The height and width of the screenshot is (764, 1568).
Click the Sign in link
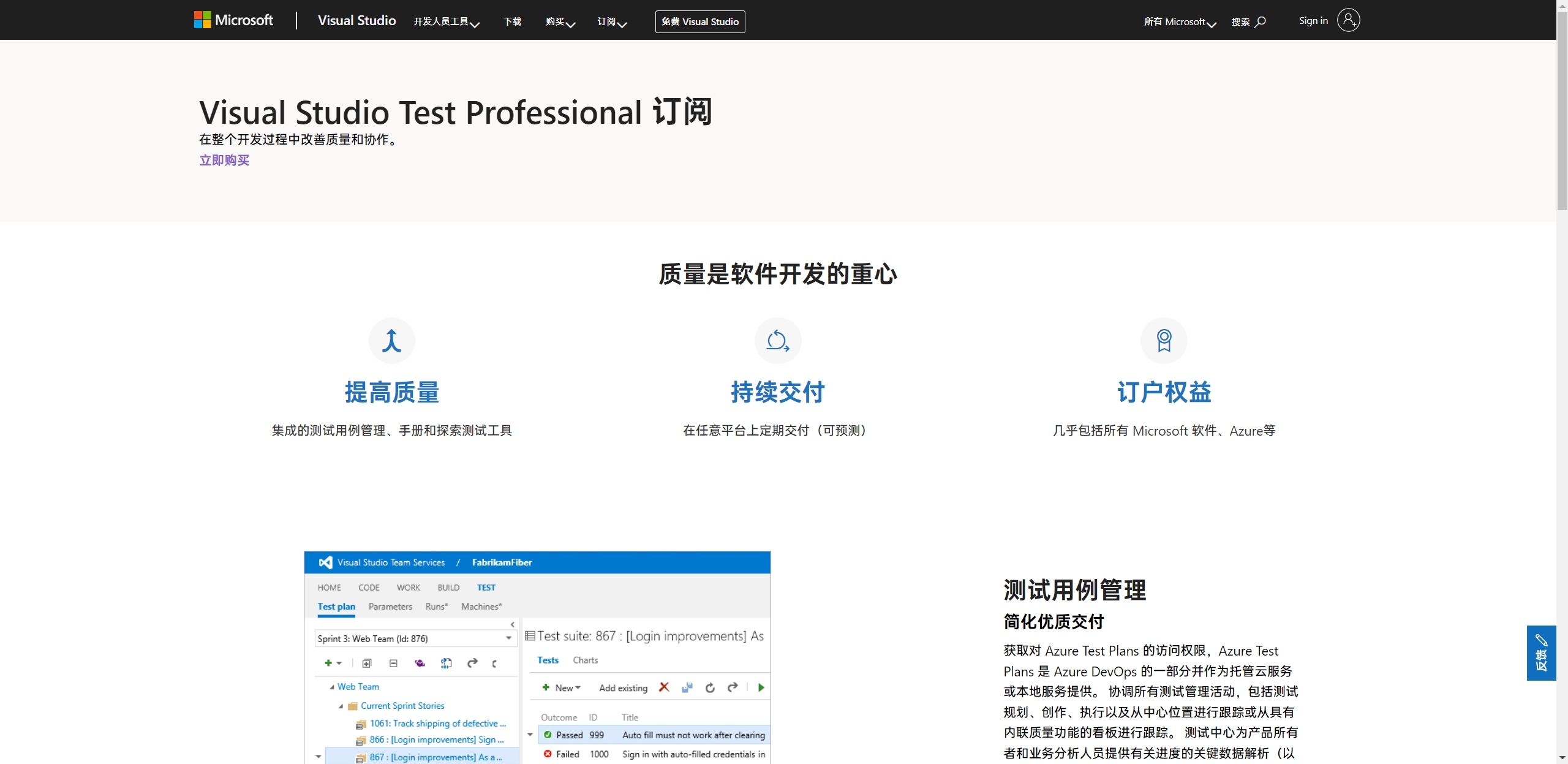pyautogui.click(x=1313, y=20)
